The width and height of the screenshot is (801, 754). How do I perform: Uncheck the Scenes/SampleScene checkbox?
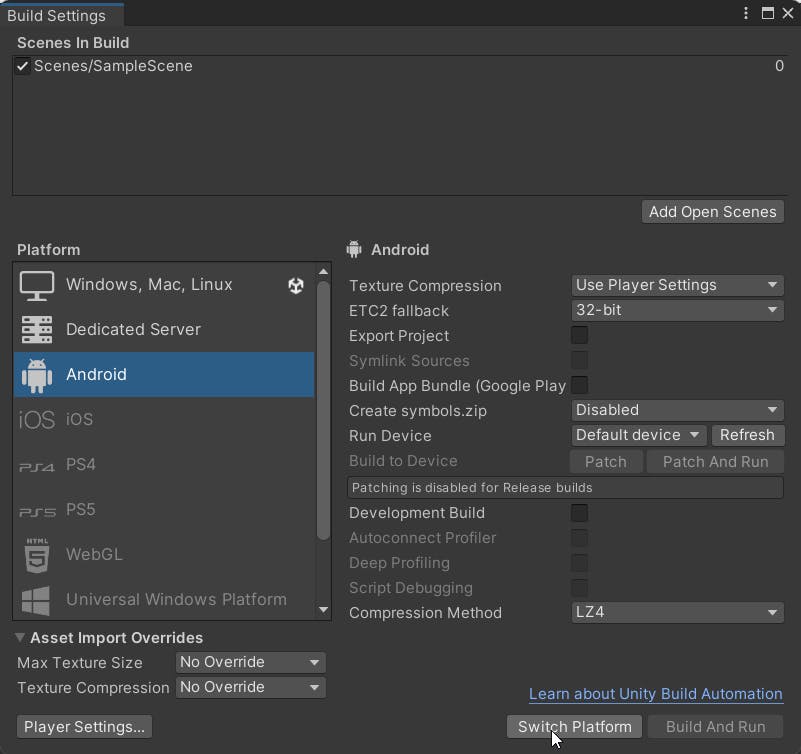22,66
